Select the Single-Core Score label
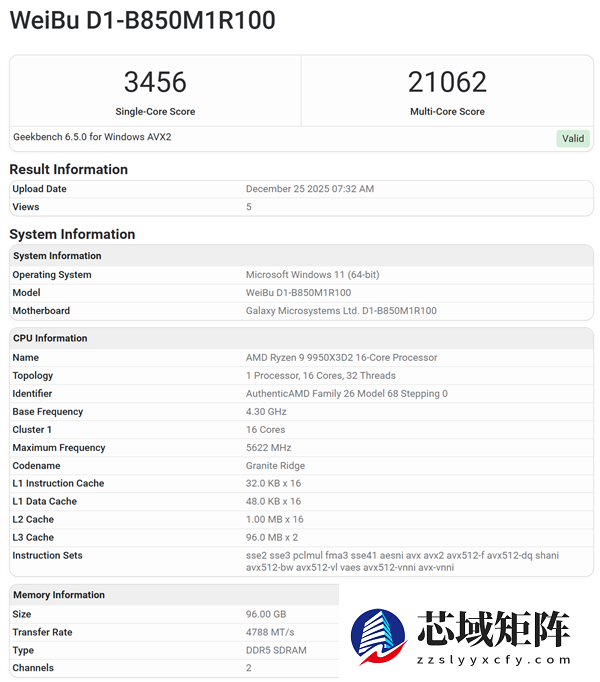The height and width of the screenshot is (682, 600). [x=155, y=112]
